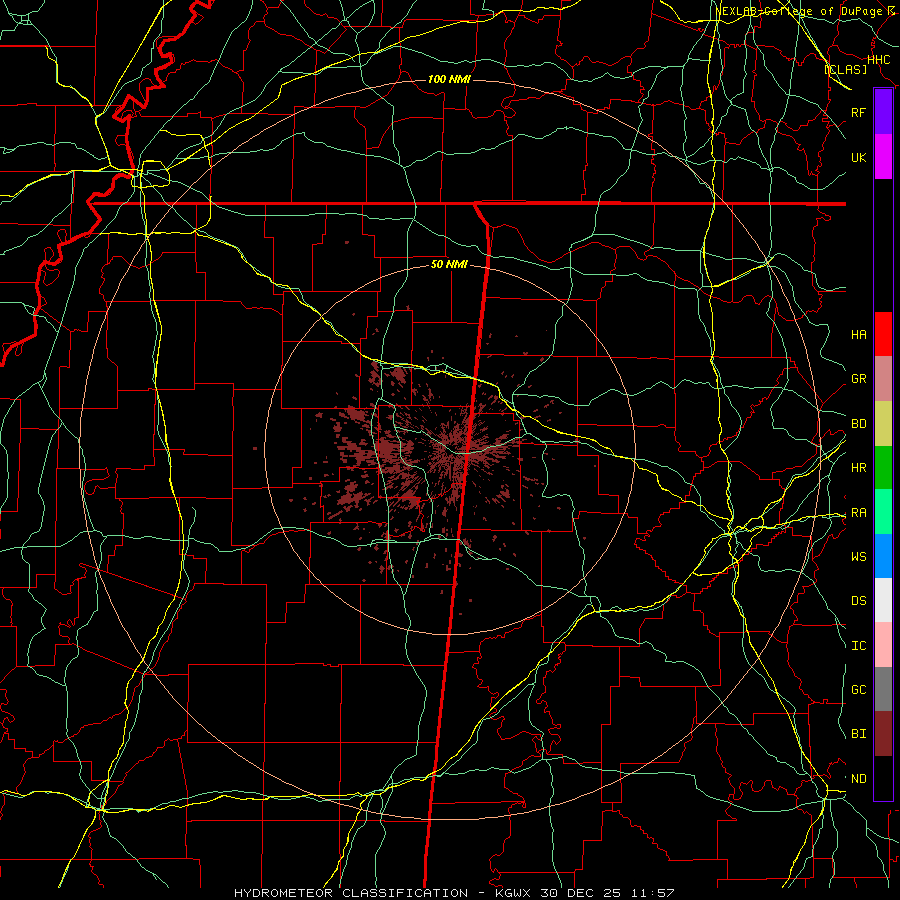Click the GC legend label
This screenshot has width=900, height=900.
pyautogui.click(x=858, y=690)
